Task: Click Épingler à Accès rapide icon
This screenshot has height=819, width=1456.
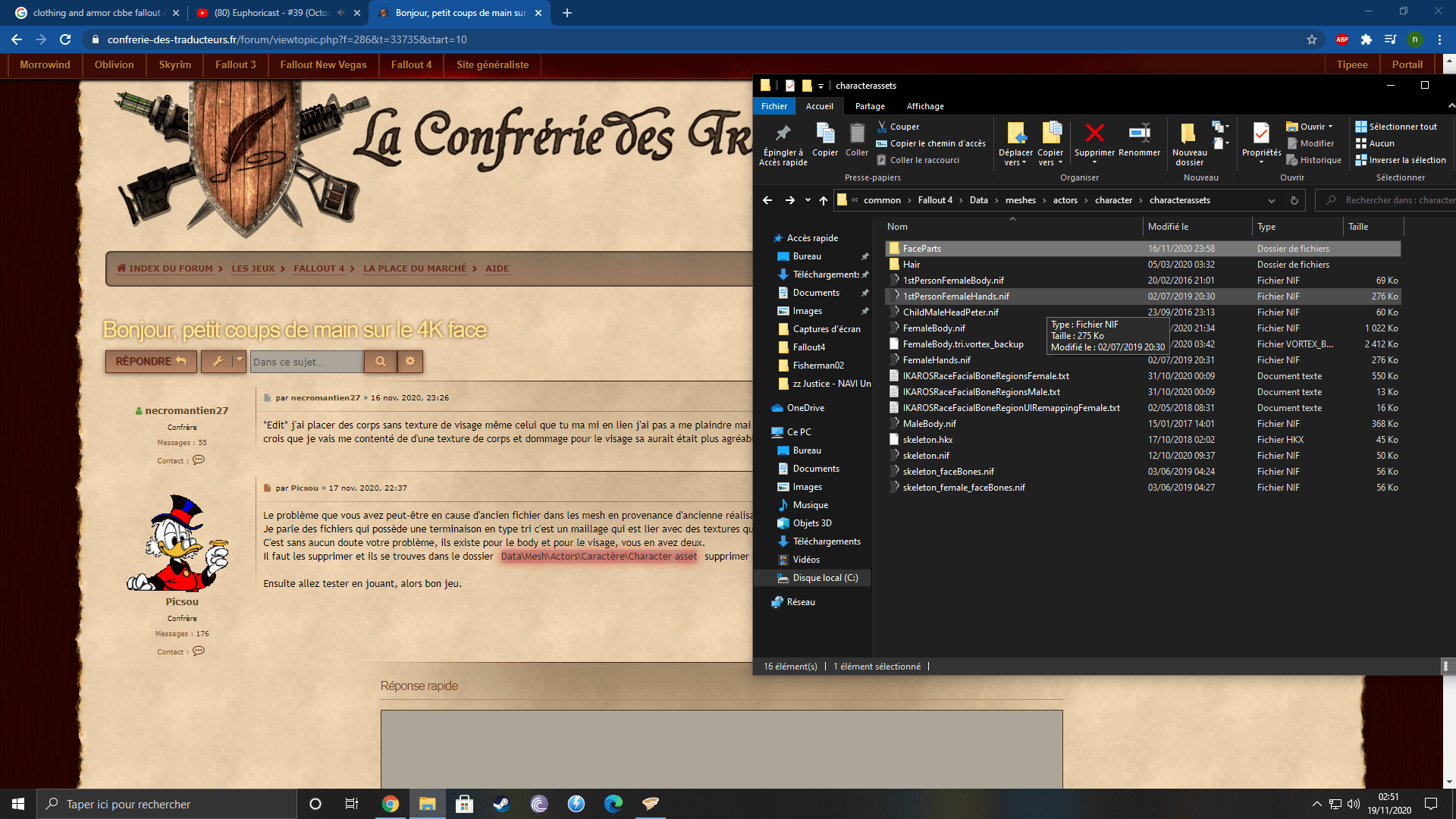Action: click(x=783, y=133)
